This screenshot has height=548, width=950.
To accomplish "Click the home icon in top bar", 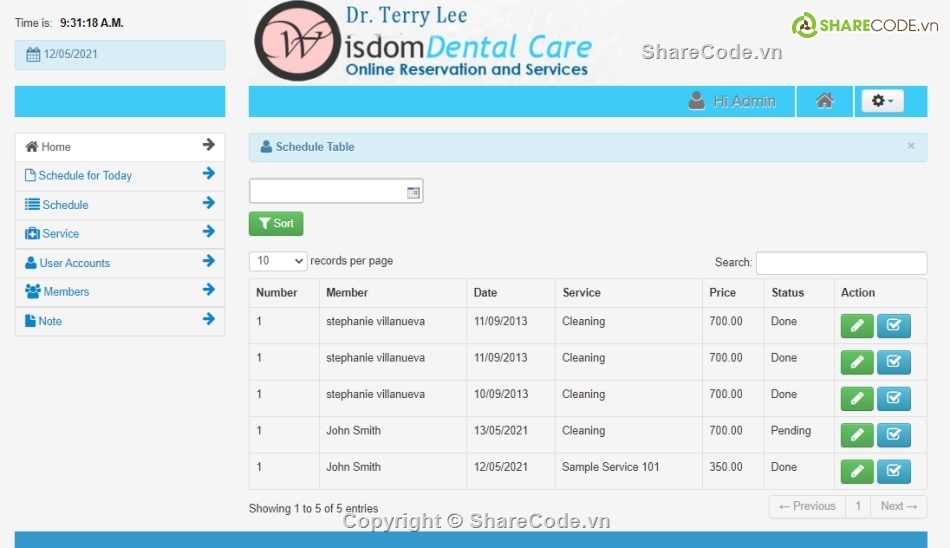I will pyautogui.click(x=824, y=101).
